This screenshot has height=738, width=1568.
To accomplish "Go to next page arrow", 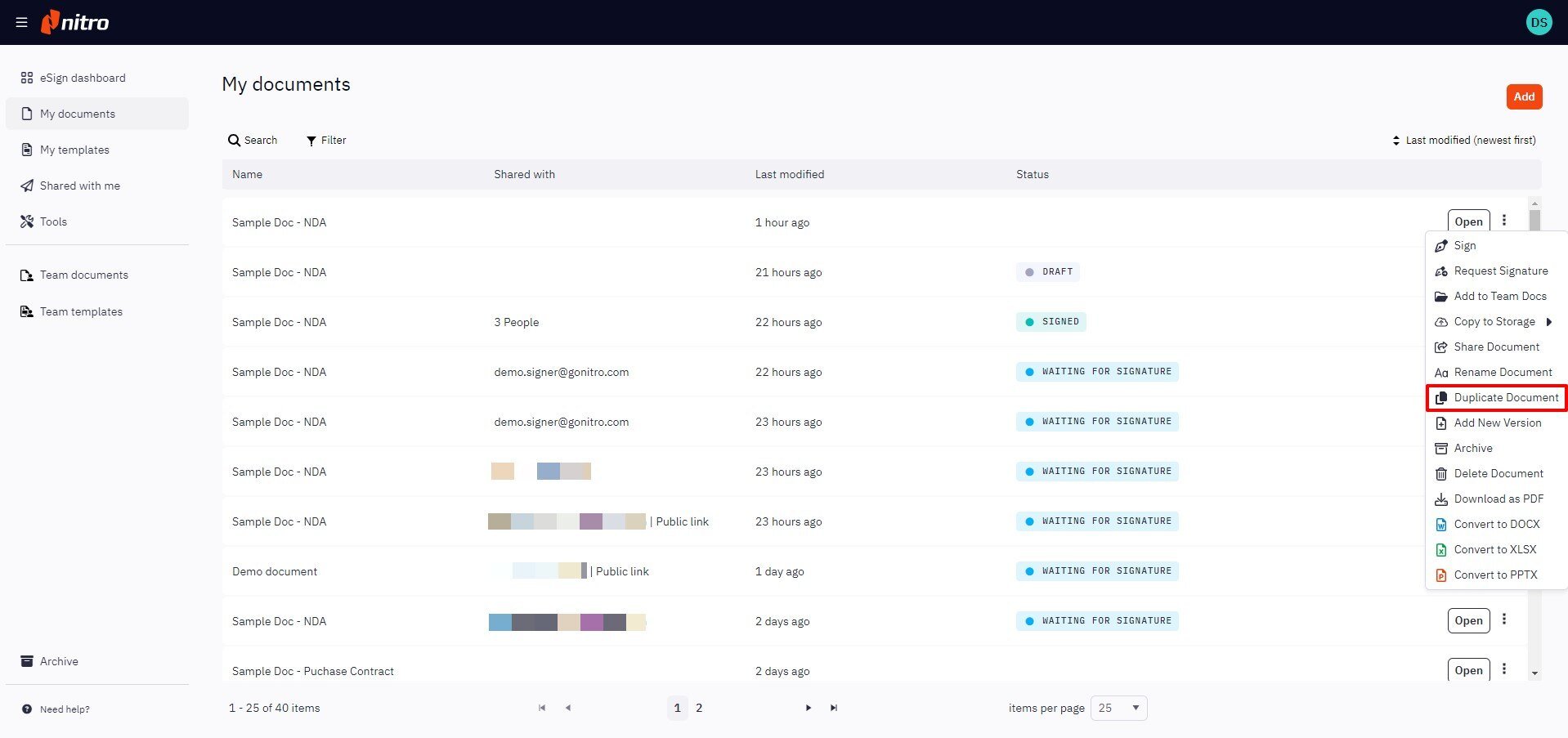I will pyautogui.click(x=808, y=708).
